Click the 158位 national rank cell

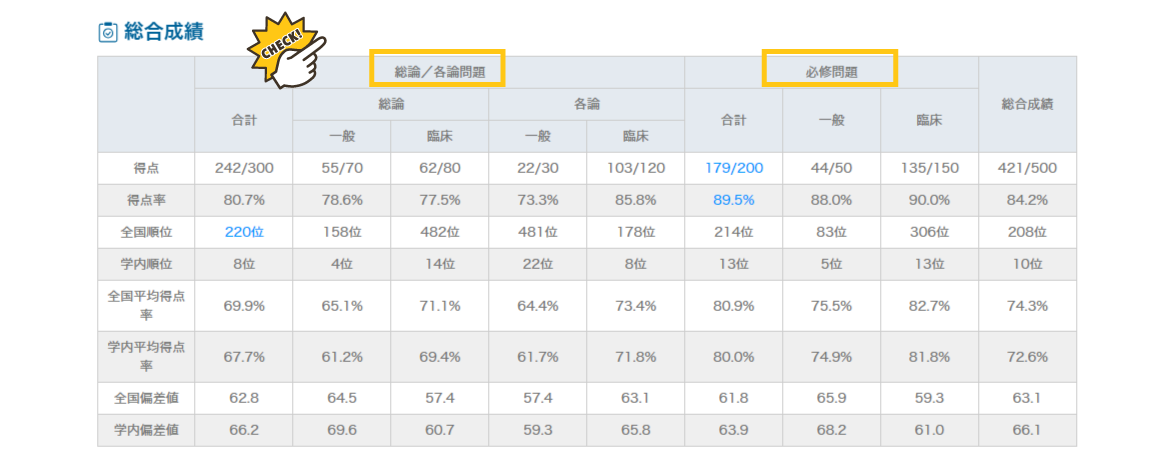point(342,233)
